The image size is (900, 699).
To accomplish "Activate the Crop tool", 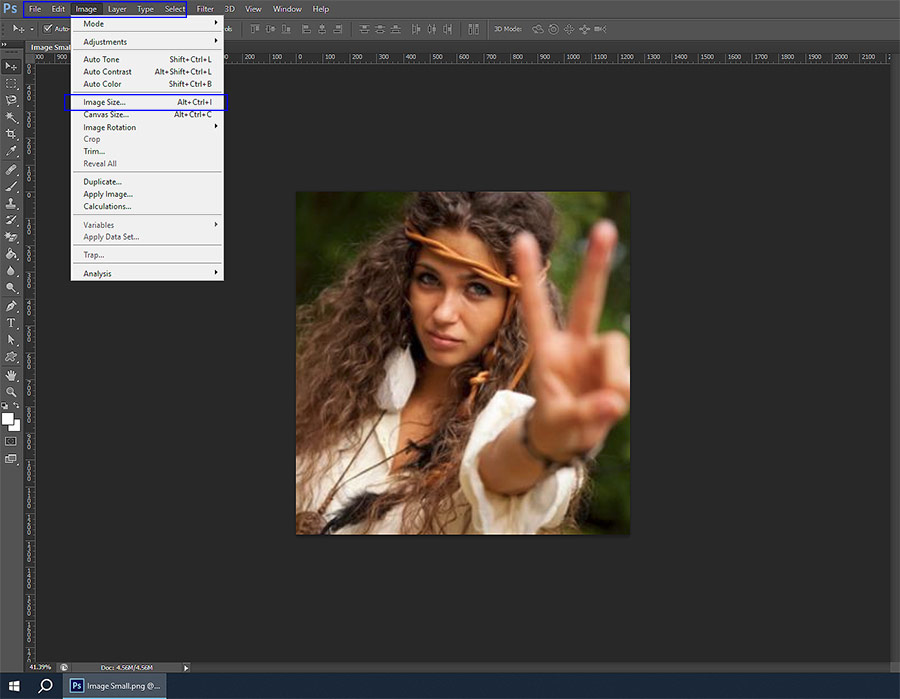I will coord(12,134).
